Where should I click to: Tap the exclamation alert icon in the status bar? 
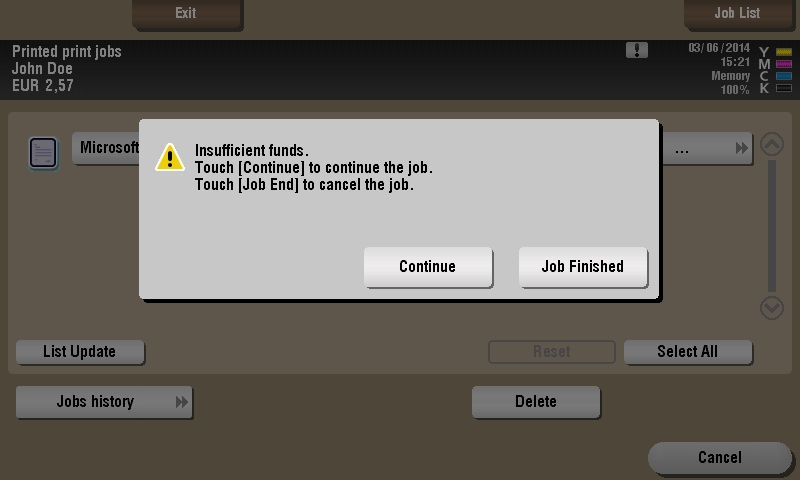click(x=637, y=50)
